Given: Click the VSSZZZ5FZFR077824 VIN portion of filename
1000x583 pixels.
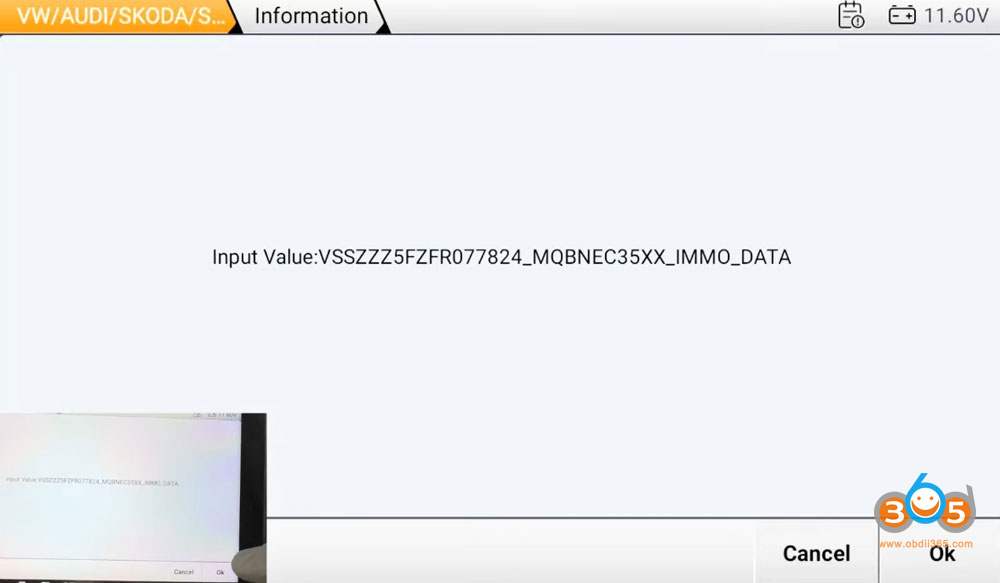Looking at the screenshot, I should click(420, 257).
